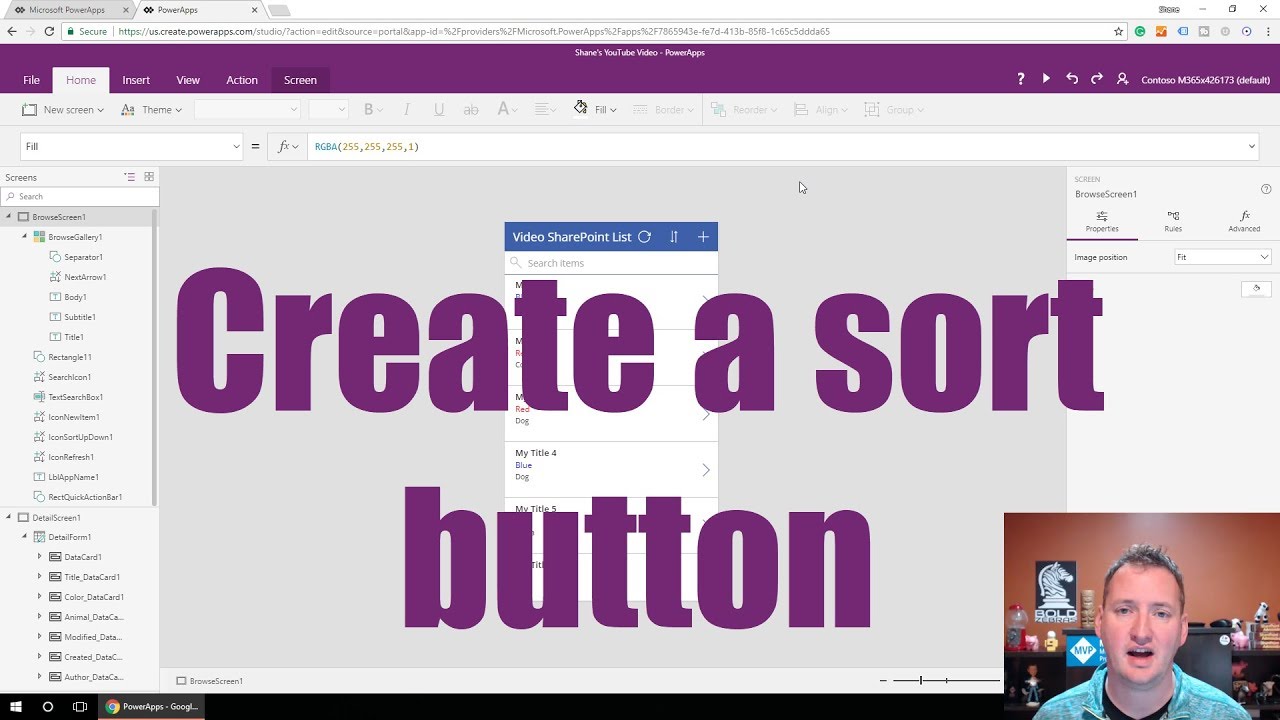1280x720 pixels.
Task: Collapse the DetailForm1 tree node
Action: (x=25, y=537)
